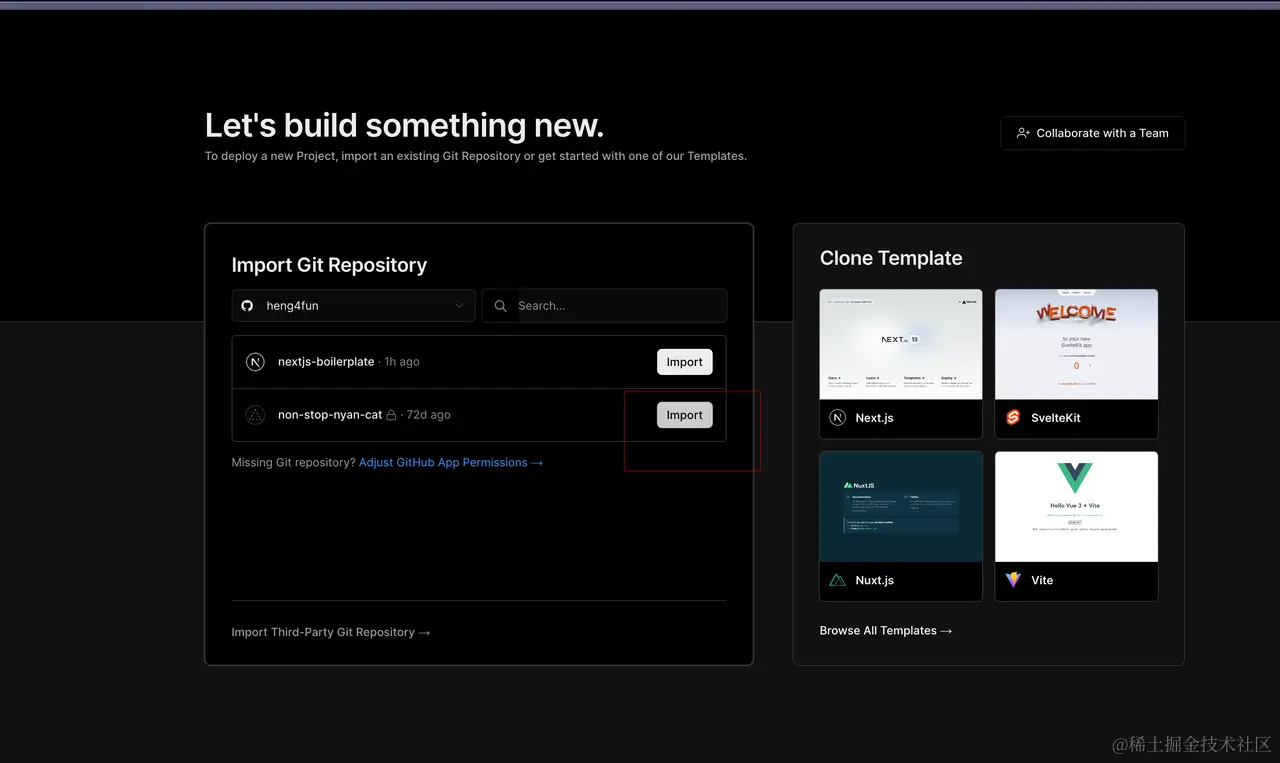
Task: Click the SvelteKit logo icon
Action: [x=1013, y=418]
